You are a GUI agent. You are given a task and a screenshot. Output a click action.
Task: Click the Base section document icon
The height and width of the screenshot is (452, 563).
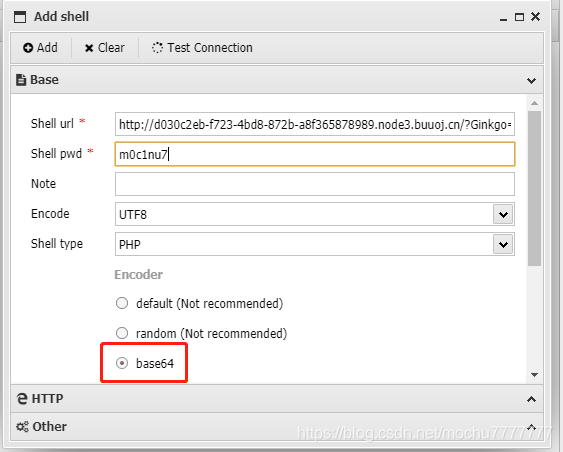[21, 80]
